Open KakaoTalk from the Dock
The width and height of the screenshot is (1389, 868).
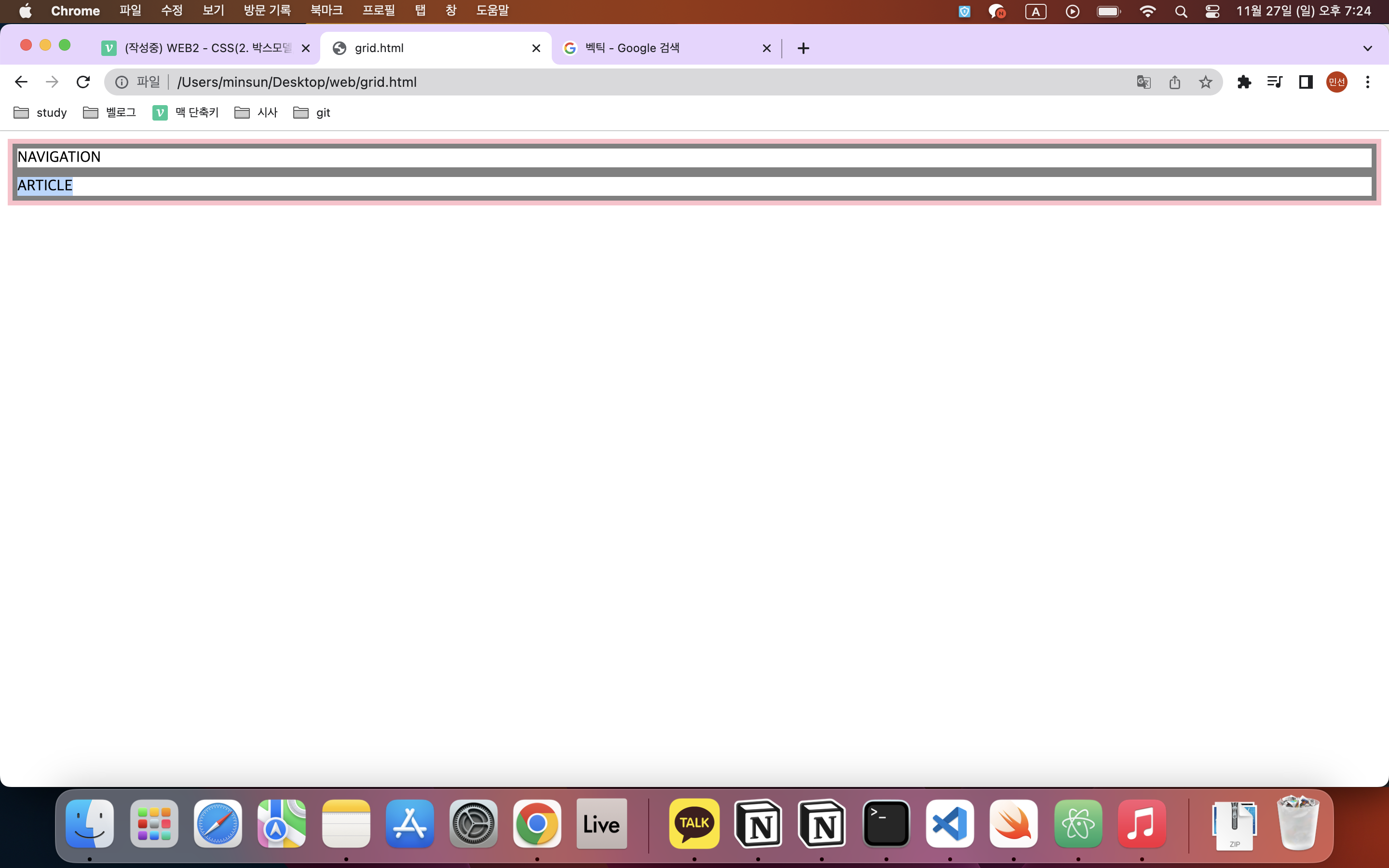pyautogui.click(x=694, y=824)
